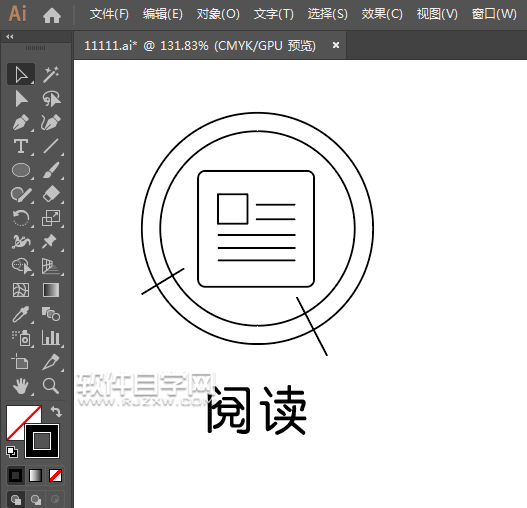This screenshot has height=508, width=527.
Task: Select the Eyedropper tool
Action: point(21,314)
